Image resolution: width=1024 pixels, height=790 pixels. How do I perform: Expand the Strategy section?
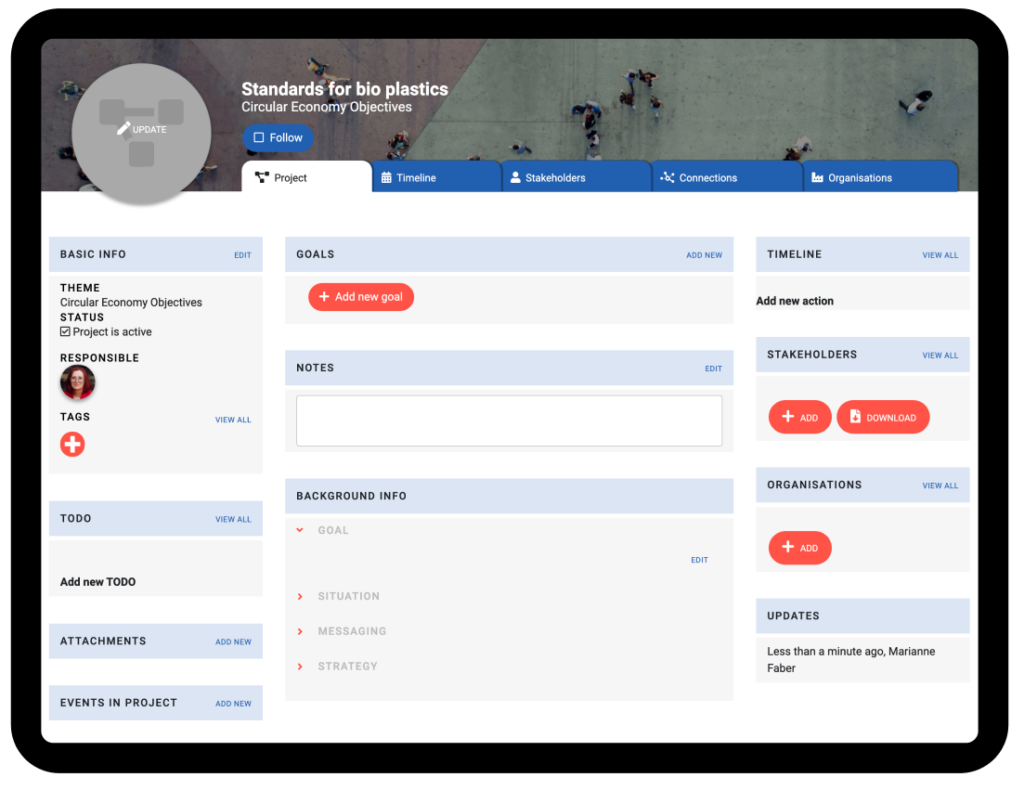pos(300,667)
